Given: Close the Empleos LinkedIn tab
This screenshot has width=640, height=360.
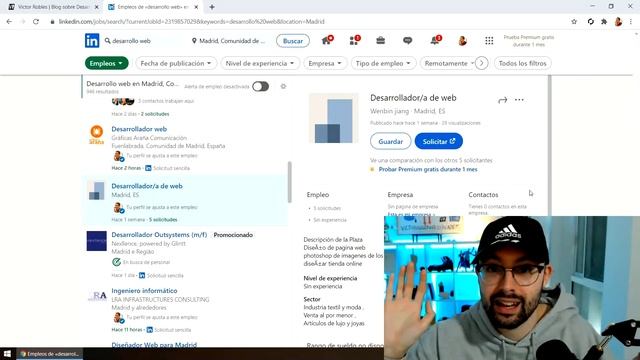Looking at the screenshot, I should click(x=196, y=7).
